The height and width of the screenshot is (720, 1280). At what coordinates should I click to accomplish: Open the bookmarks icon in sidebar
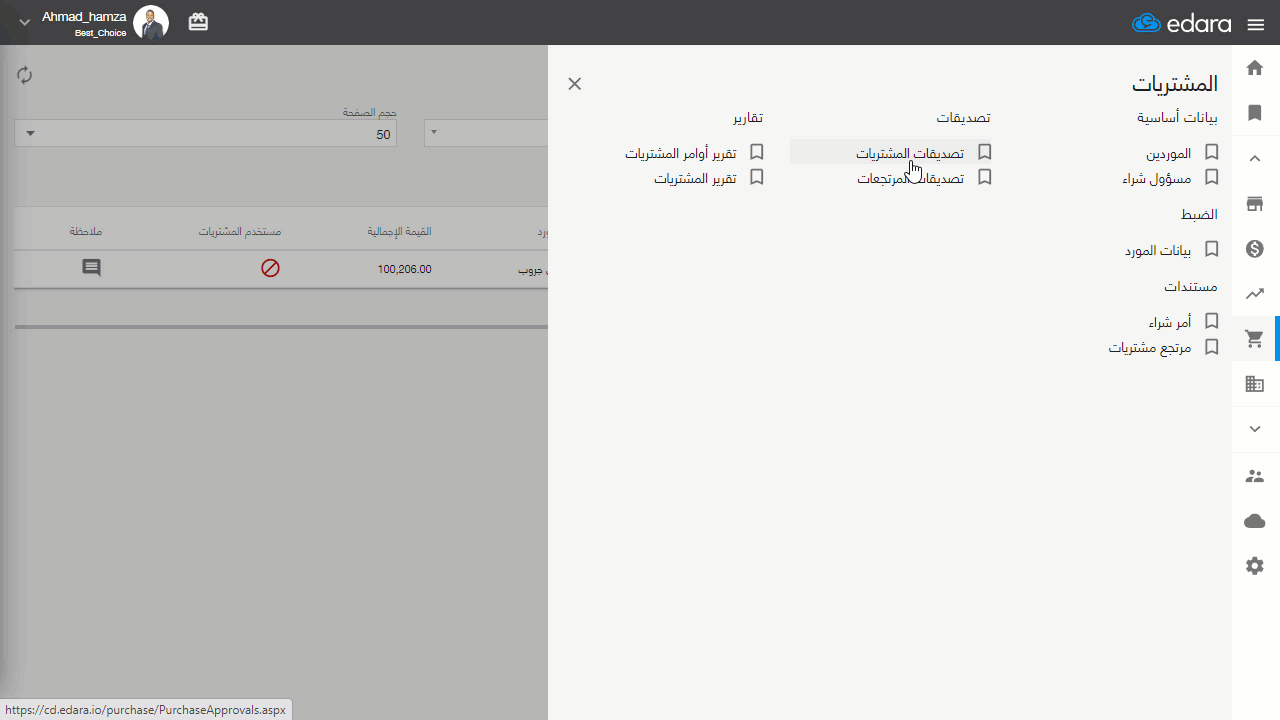click(x=1255, y=113)
